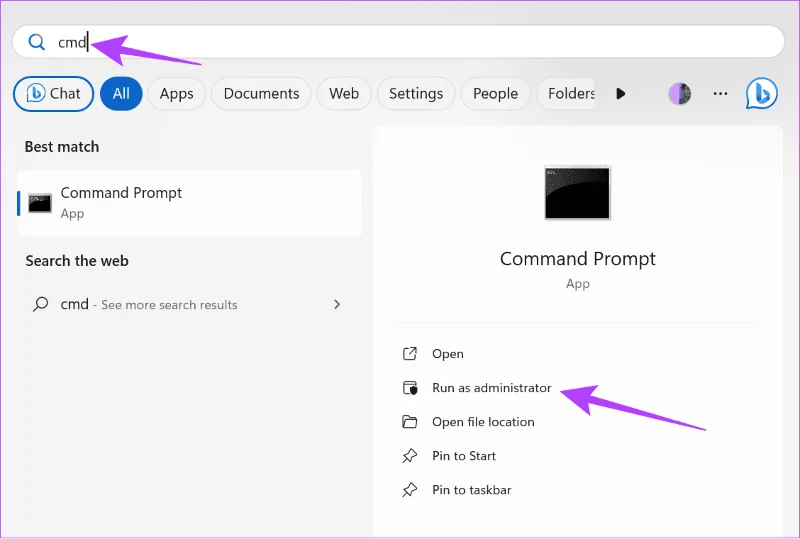
Task: Click the pin icon beside Pin to Start
Action: pos(410,456)
